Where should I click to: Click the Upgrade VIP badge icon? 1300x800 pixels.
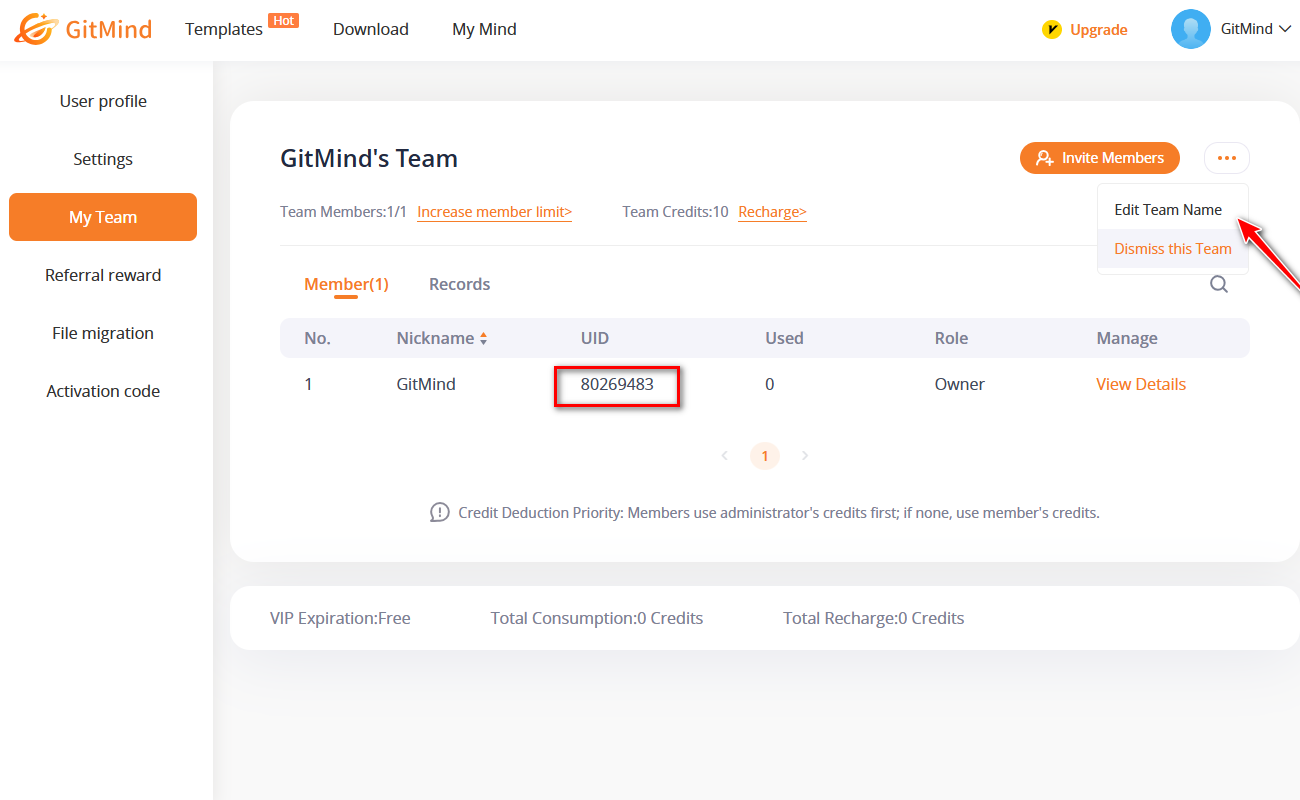[x=1051, y=30]
